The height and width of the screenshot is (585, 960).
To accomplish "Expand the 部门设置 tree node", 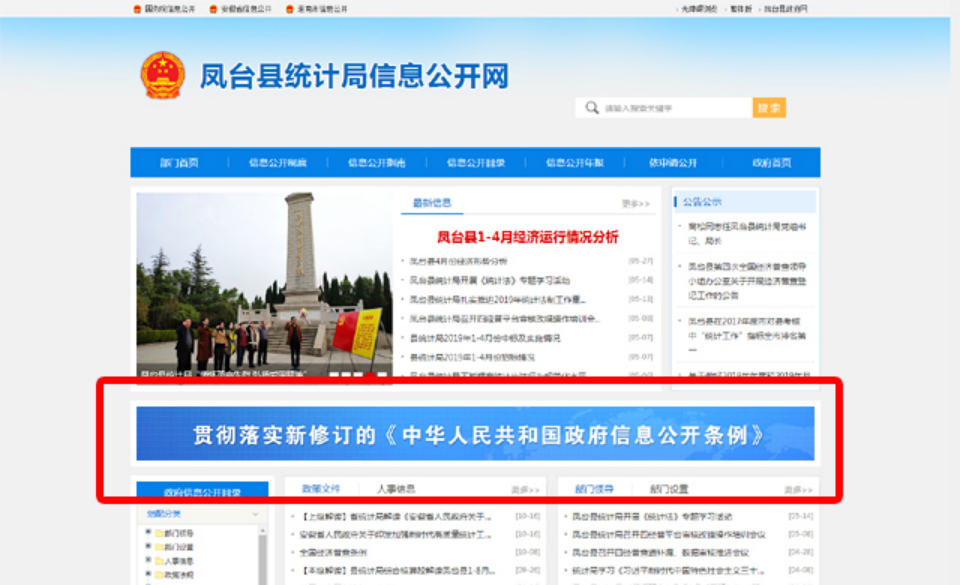I will [148, 548].
